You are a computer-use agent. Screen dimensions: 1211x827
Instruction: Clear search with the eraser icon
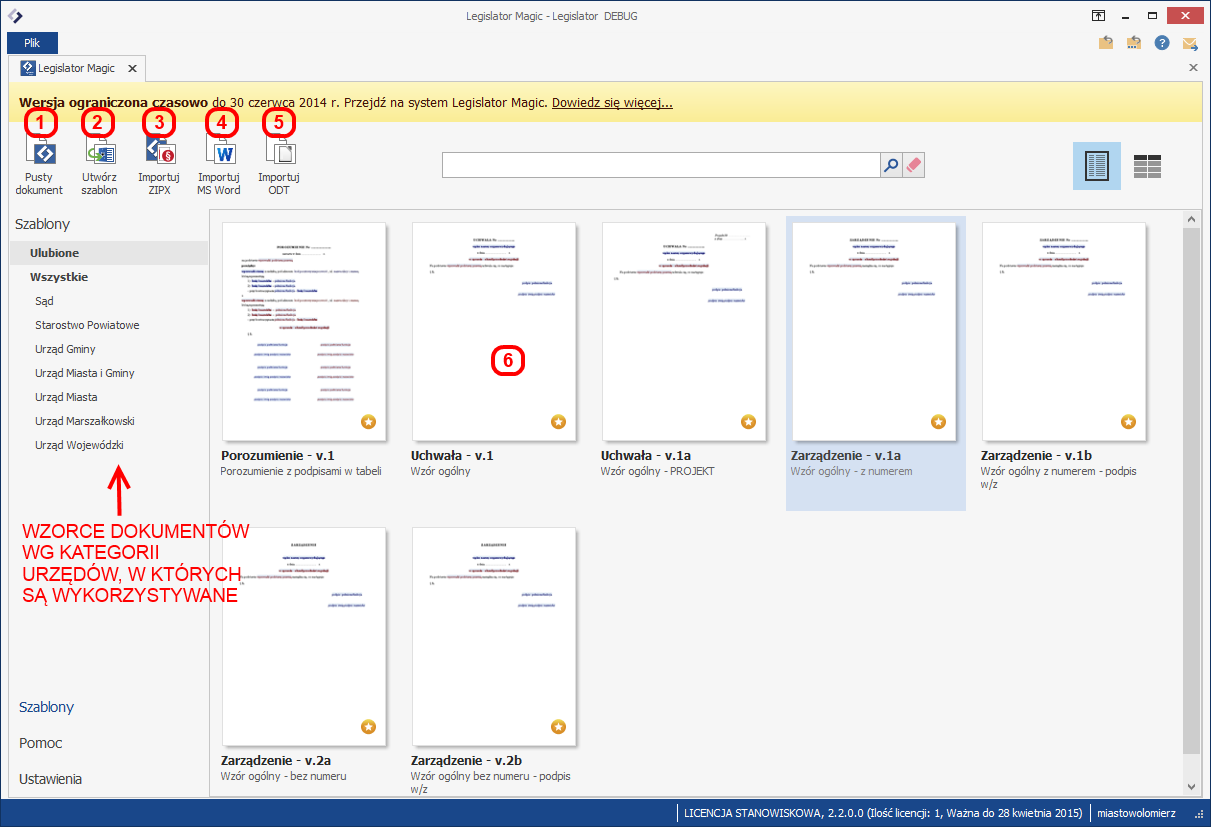[914, 165]
